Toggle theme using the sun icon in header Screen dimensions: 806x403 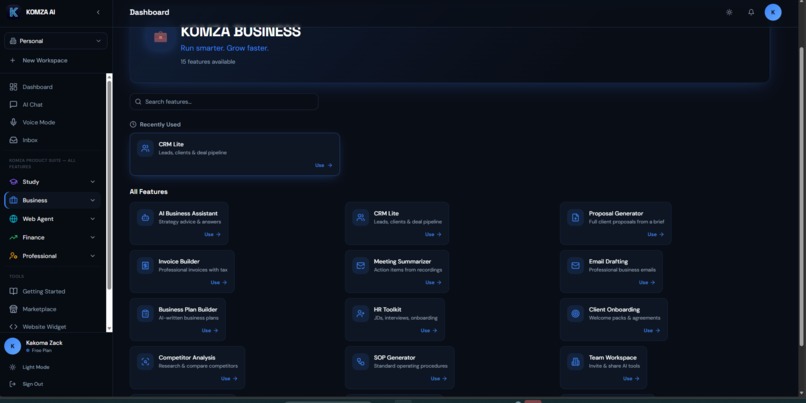click(x=729, y=12)
